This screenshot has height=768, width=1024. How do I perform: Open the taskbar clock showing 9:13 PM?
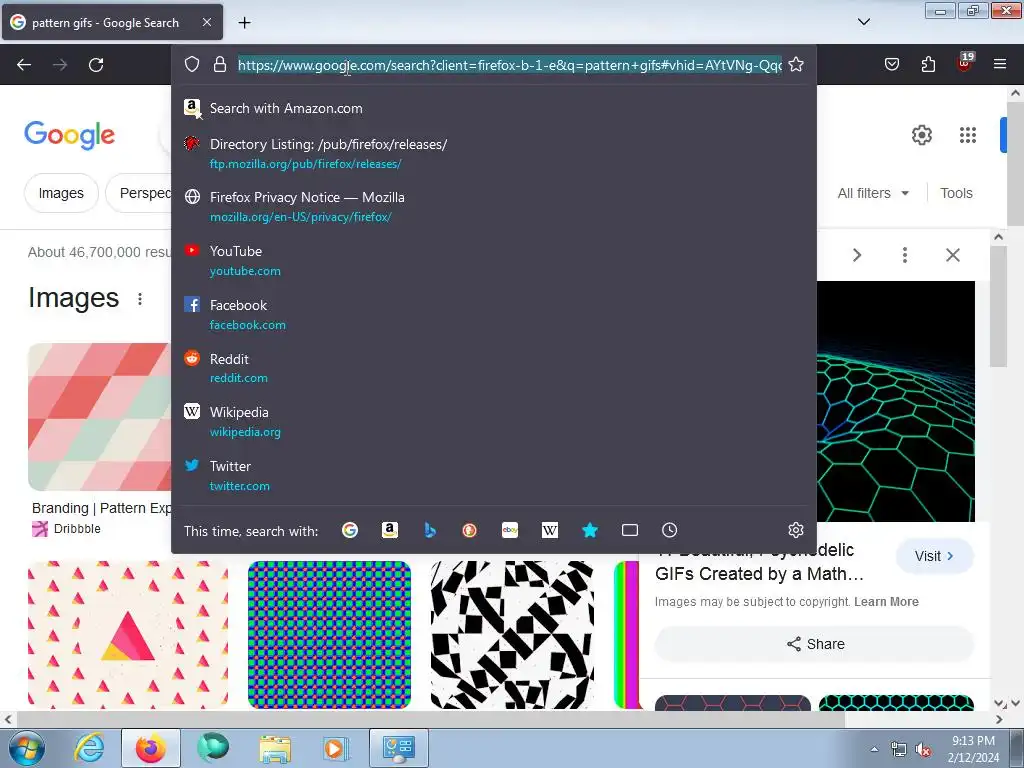(x=973, y=749)
